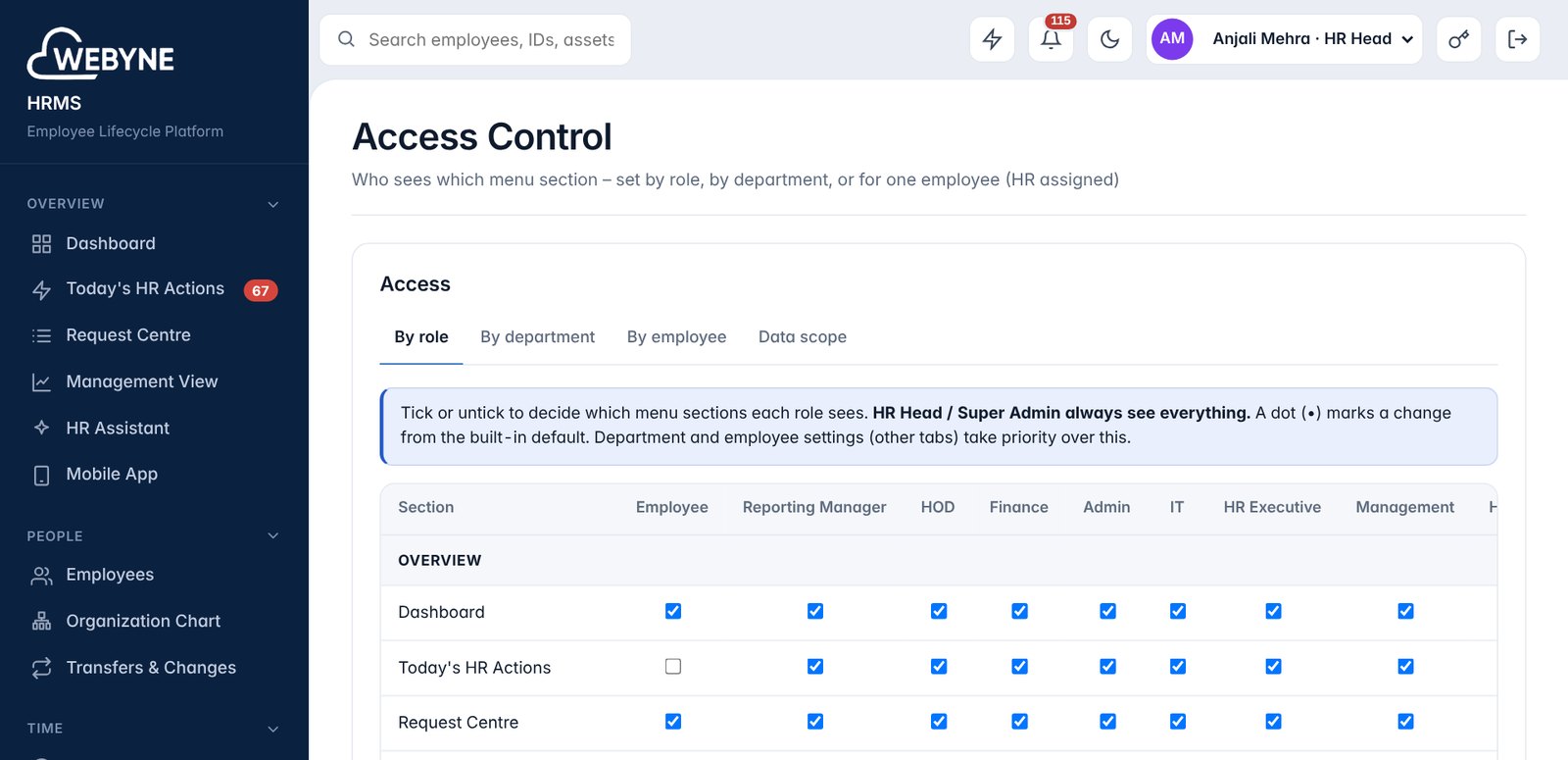Click the Organization Chart hierarchy icon
The height and width of the screenshot is (760, 1568).
pyautogui.click(x=41, y=622)
